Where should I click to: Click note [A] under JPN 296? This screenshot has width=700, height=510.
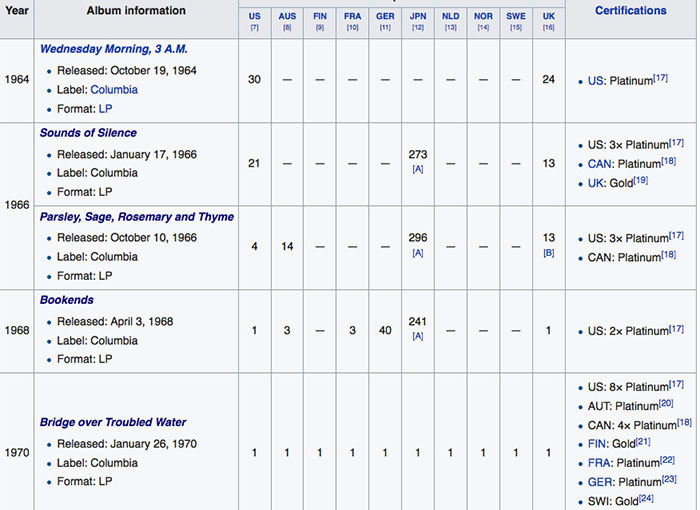click(x=417, y=253)
